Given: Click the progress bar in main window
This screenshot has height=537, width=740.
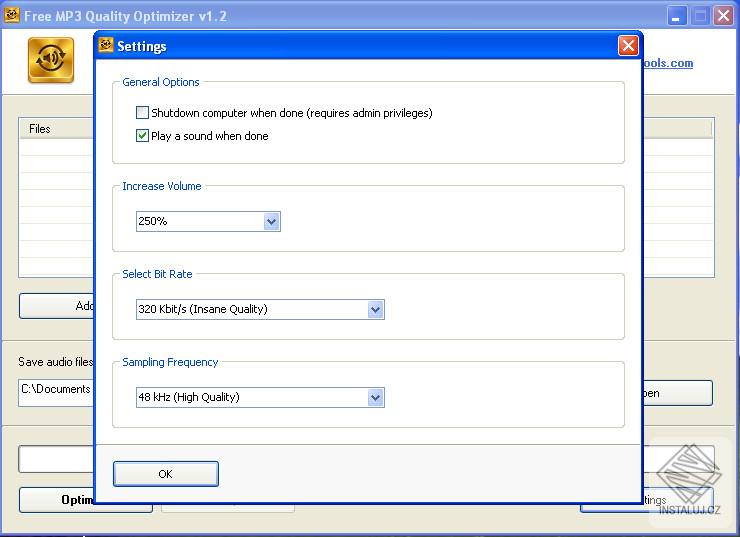Looking at the screenshot, I should 56,459.
